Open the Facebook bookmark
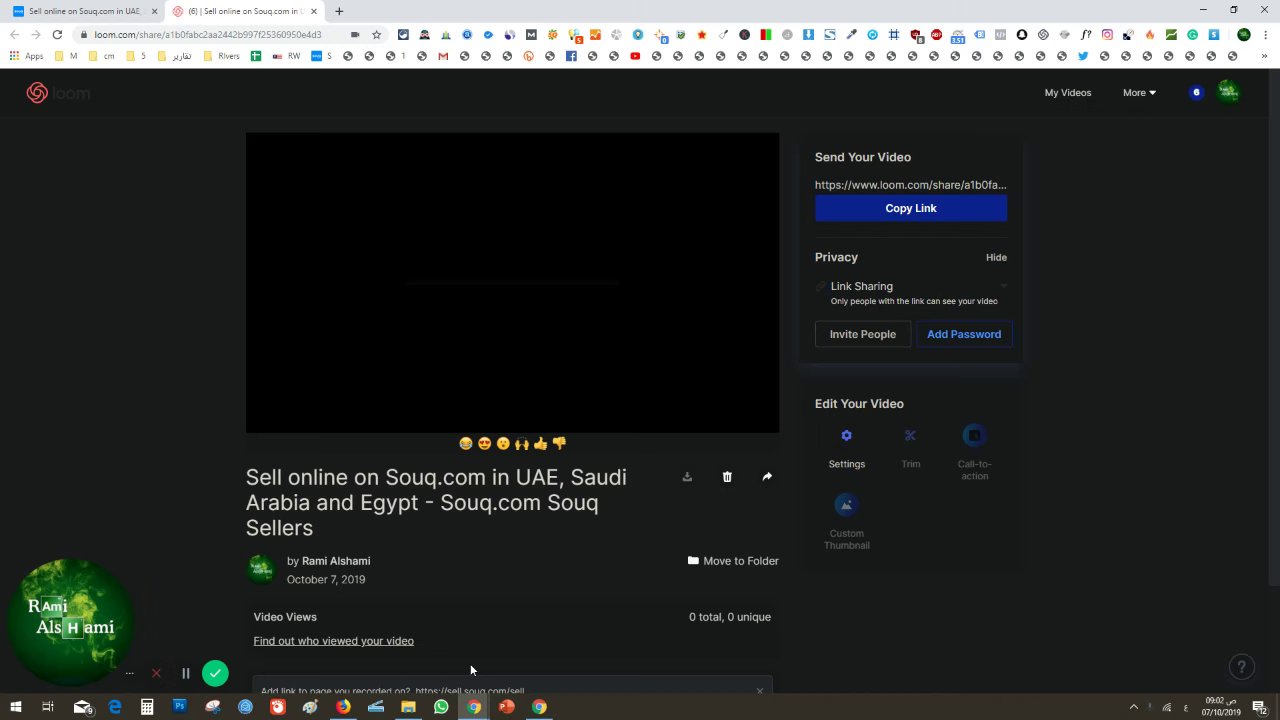The image size is (1280, 720). (571, 56)
